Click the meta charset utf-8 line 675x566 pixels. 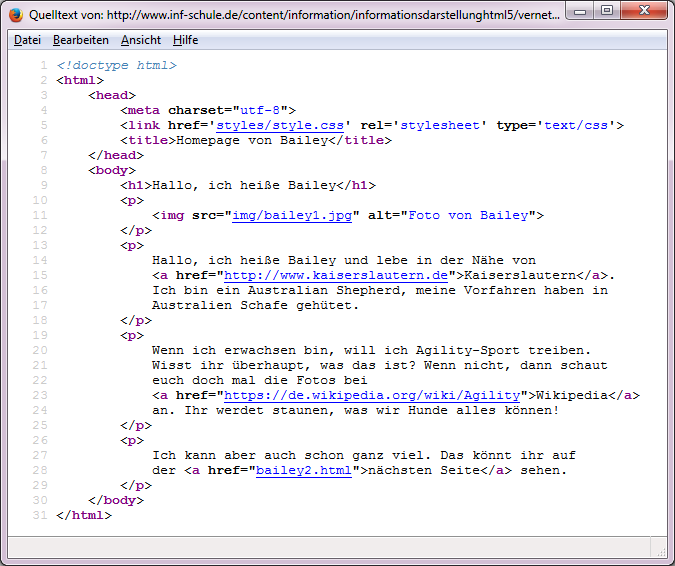pos(207,110)
